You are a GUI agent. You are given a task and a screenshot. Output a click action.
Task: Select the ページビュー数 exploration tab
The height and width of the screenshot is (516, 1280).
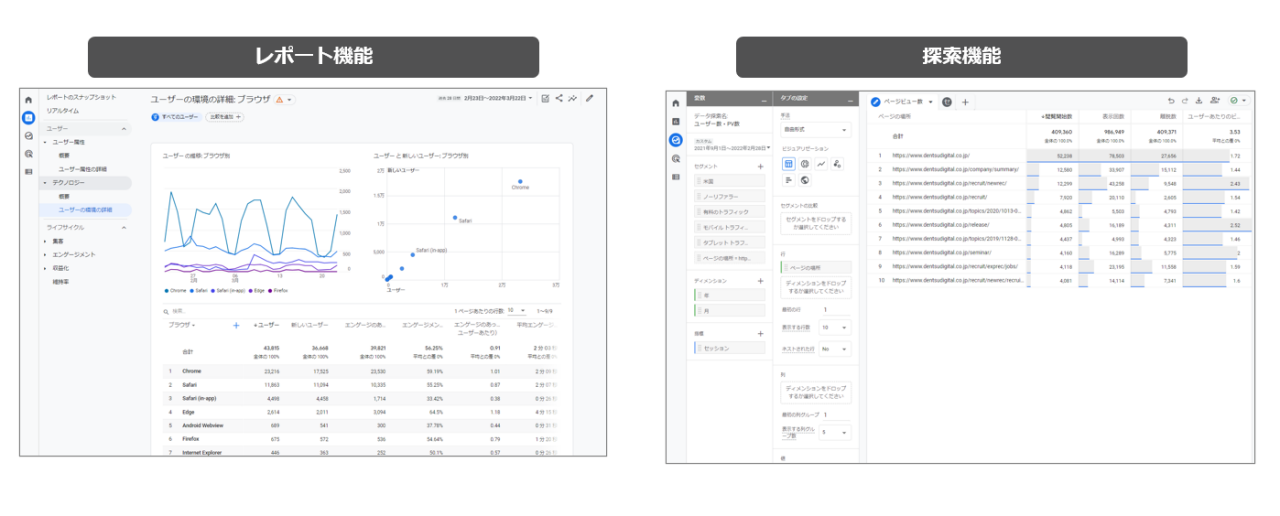point(902,102)
